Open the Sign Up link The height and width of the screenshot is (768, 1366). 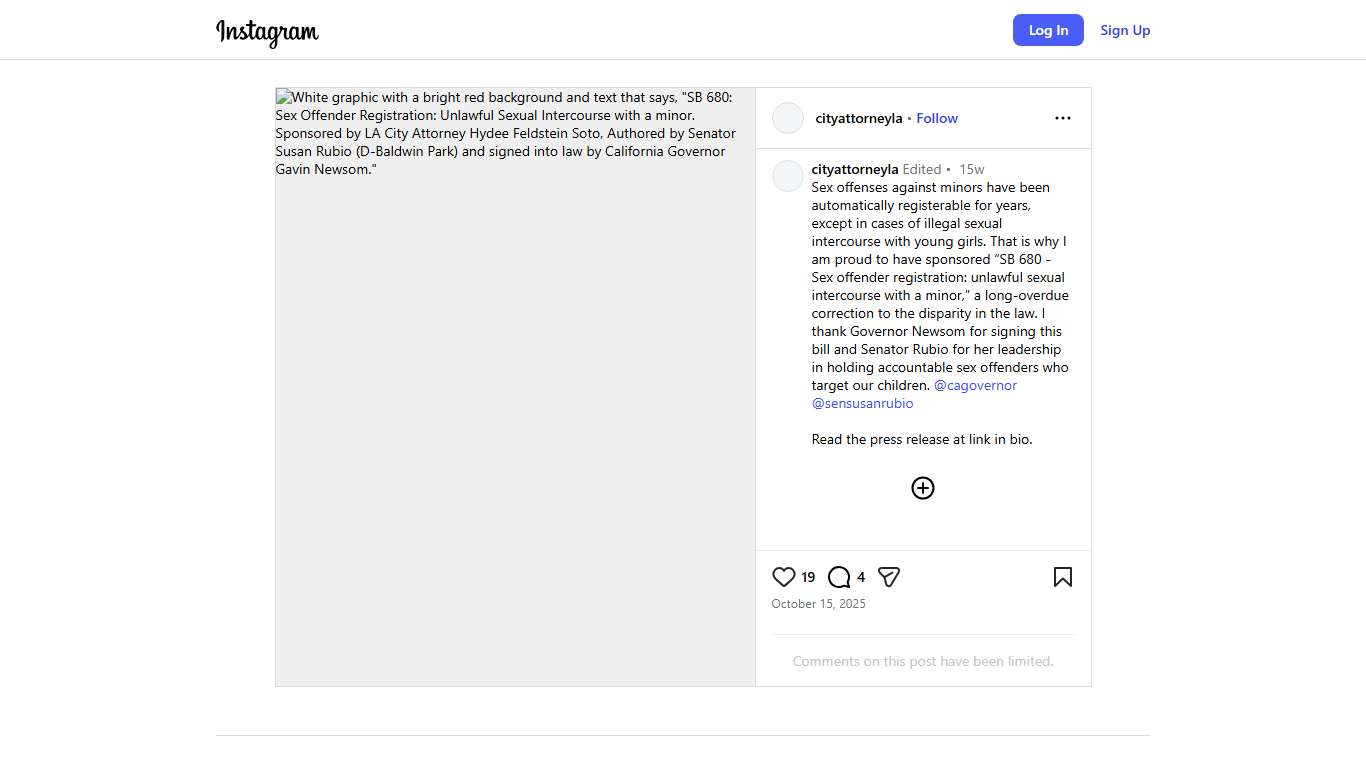tap(1125, 30)
